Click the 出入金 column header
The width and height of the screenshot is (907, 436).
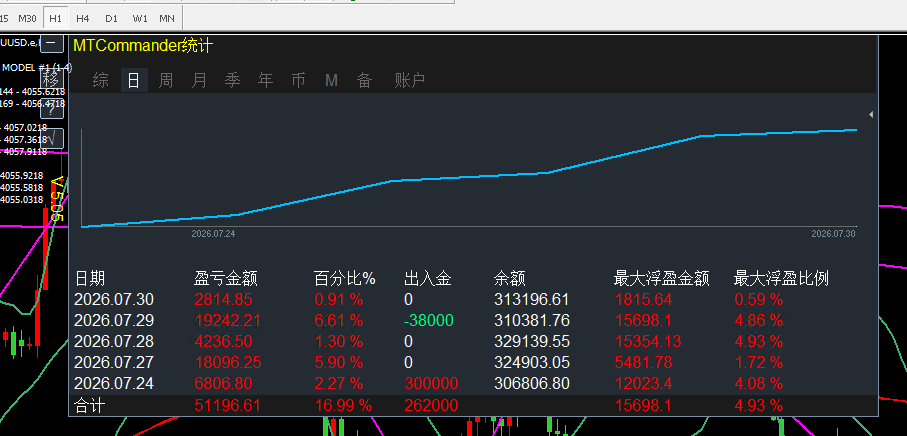click(427, 279)
